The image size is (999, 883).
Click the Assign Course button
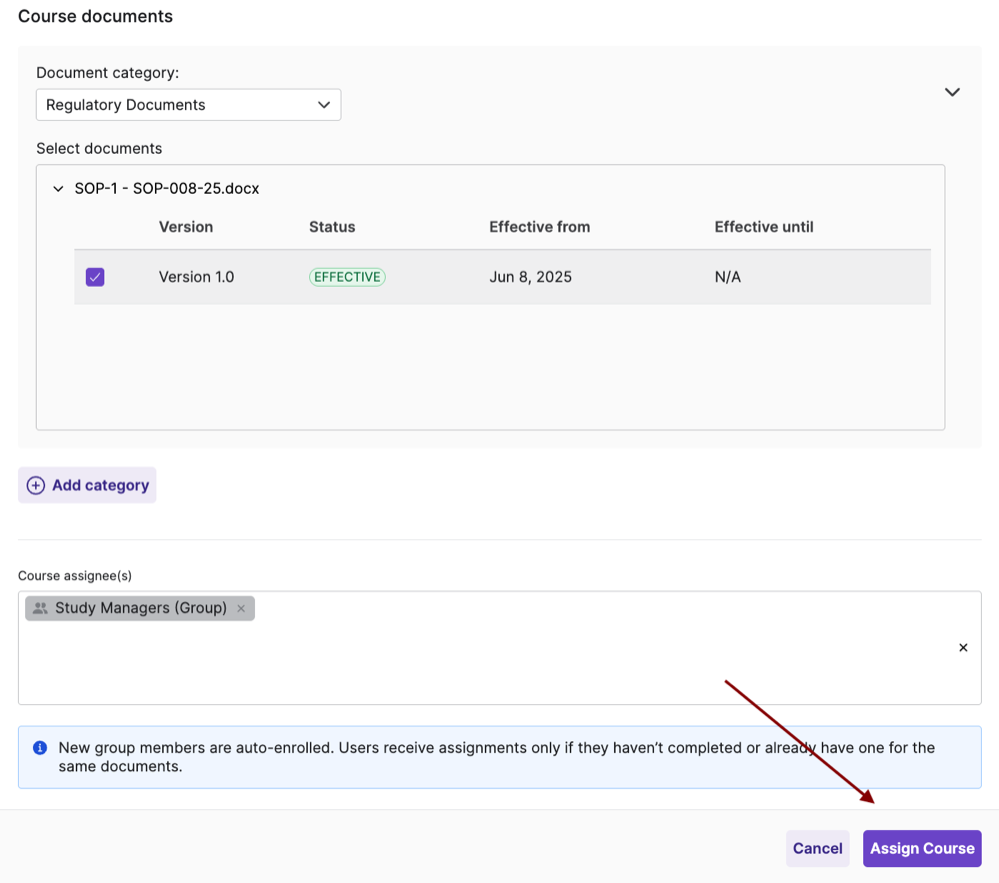921,848
